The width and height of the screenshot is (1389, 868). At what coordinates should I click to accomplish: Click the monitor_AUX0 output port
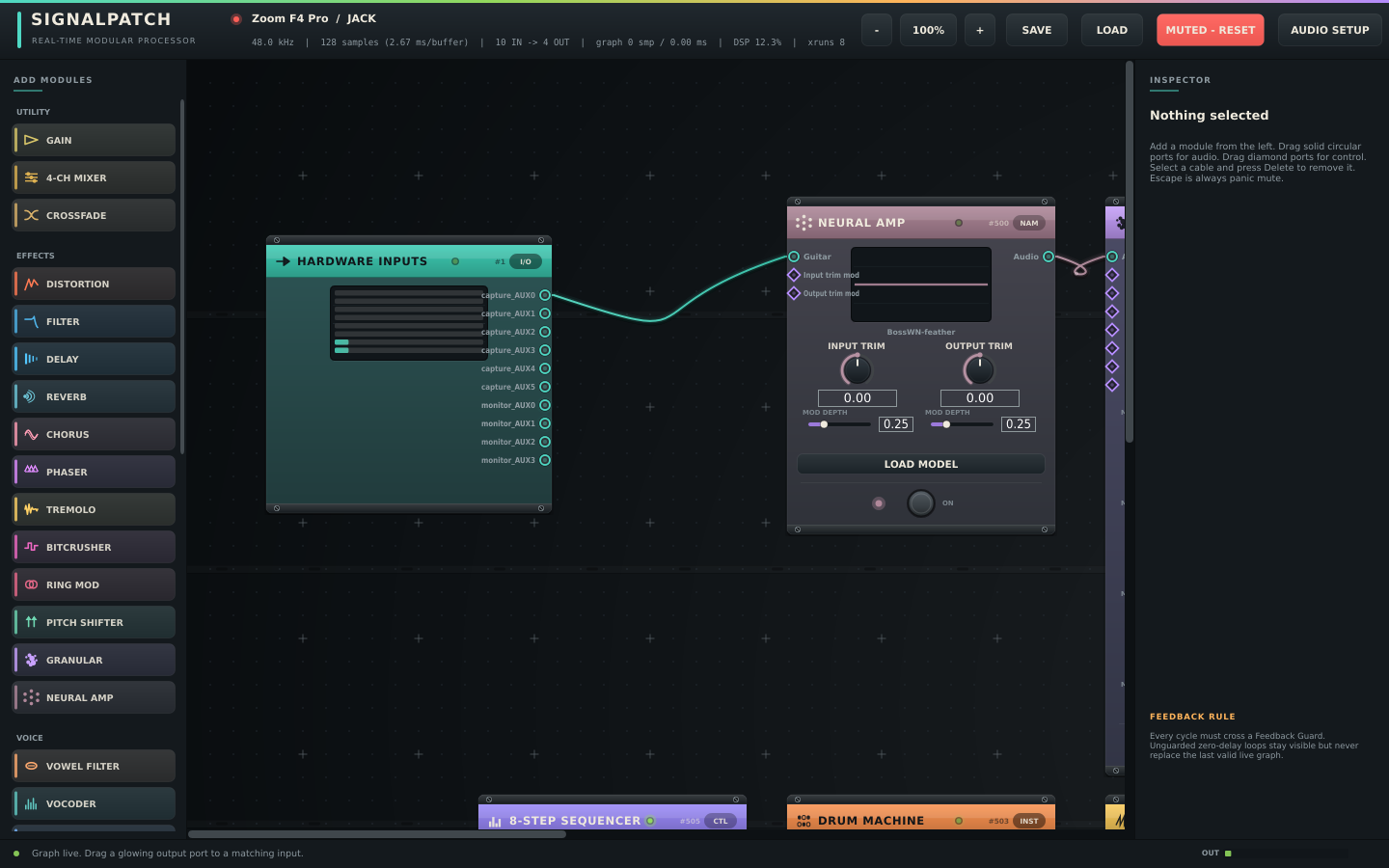tap(545, 405)
